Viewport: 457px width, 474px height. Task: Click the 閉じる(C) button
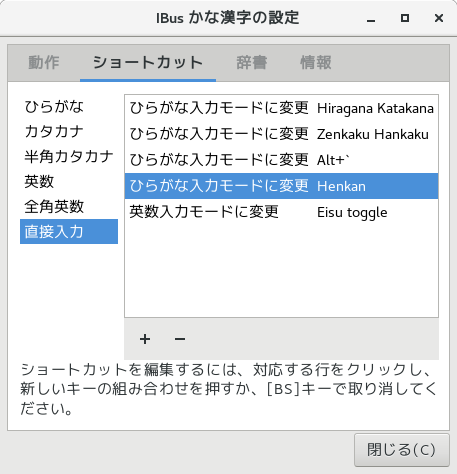[x=402, y=450]
